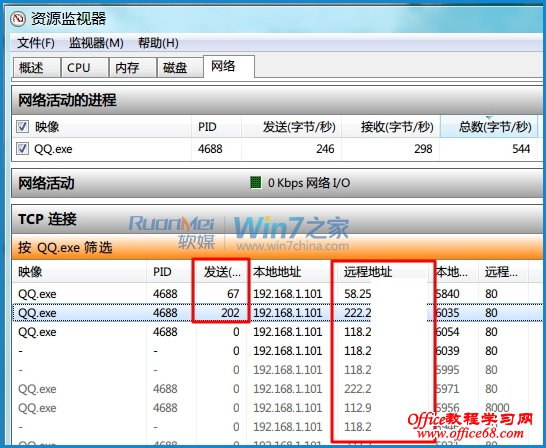Open the 帮助(H) menu

158,43
